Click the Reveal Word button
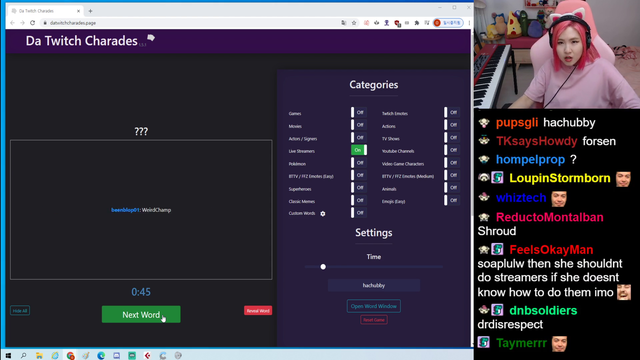640x360 pixels. (258, 311)
